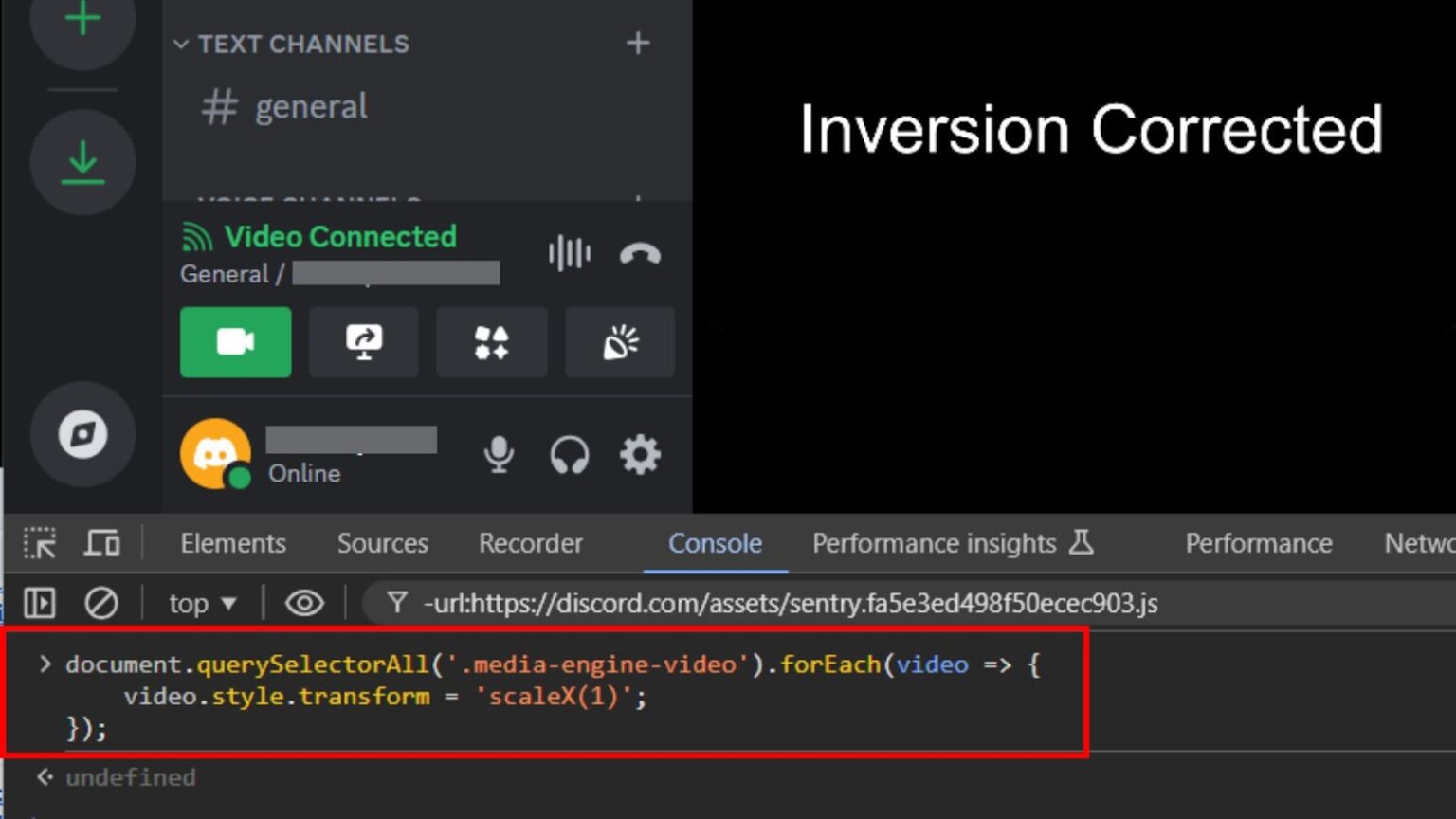Turn off your camera
The height and width of the screenshot is (819, 1456).
pyautogui.click(x=235, y=342)
